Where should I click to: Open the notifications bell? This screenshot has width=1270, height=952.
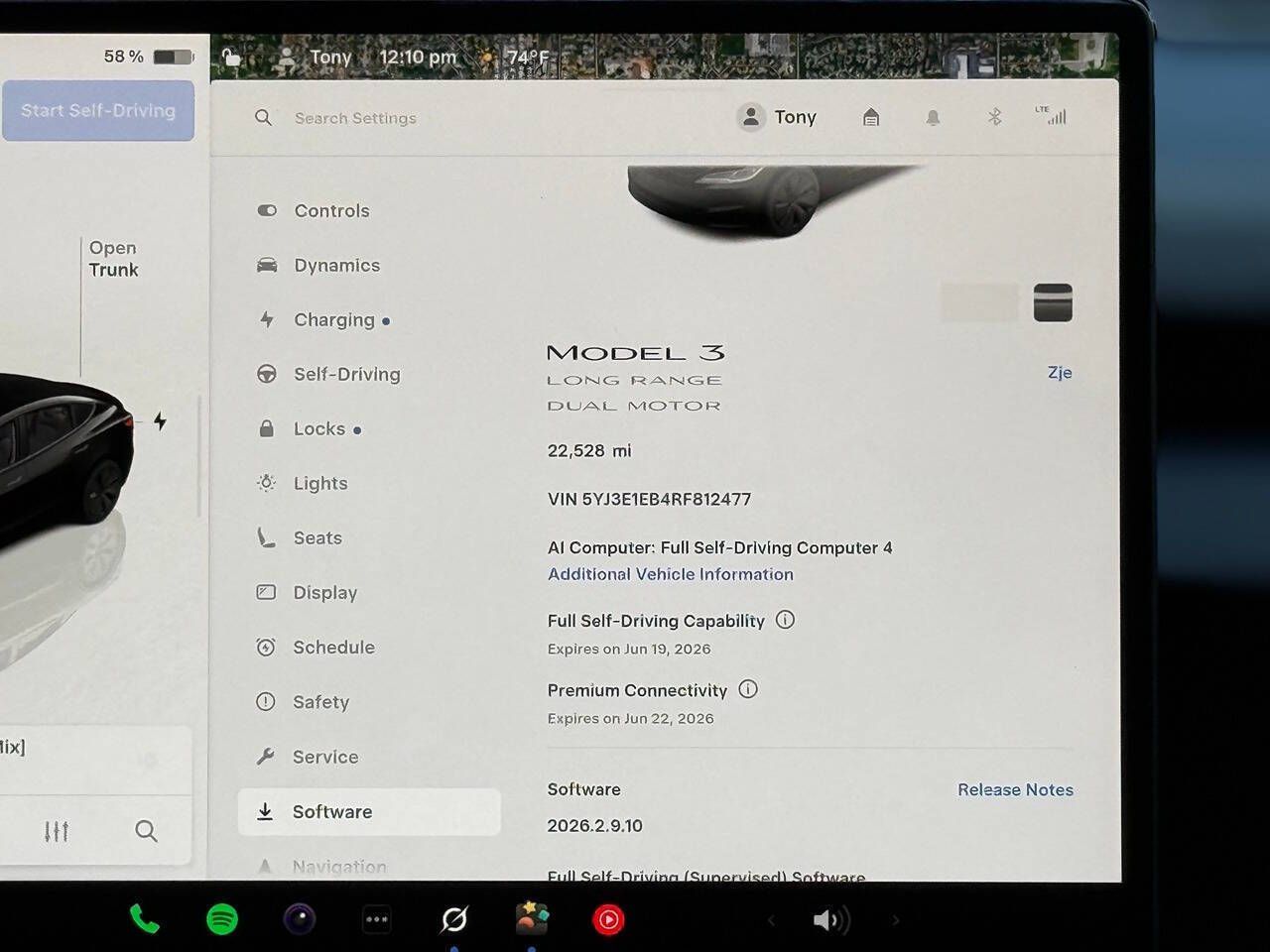click(933, 118)
